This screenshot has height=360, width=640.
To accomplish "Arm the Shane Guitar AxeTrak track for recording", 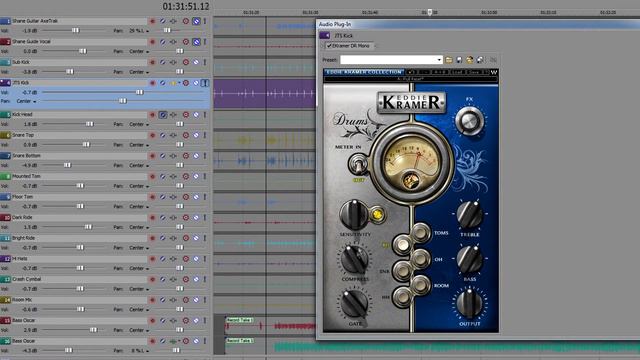I will pyautogui.click(x=153, y=21).
